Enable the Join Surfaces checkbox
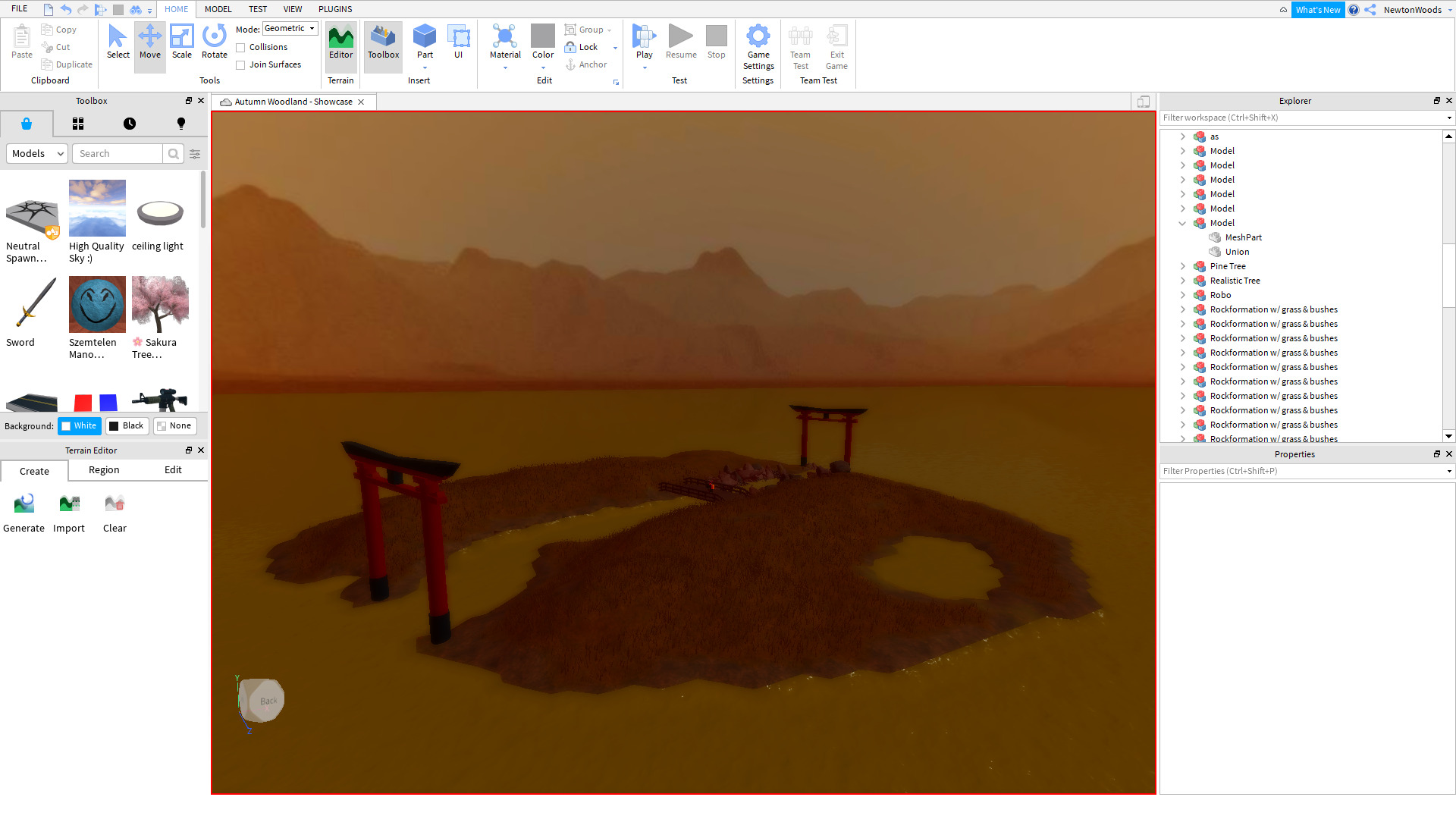This screenshot has height=819, width=1456. 240,65
